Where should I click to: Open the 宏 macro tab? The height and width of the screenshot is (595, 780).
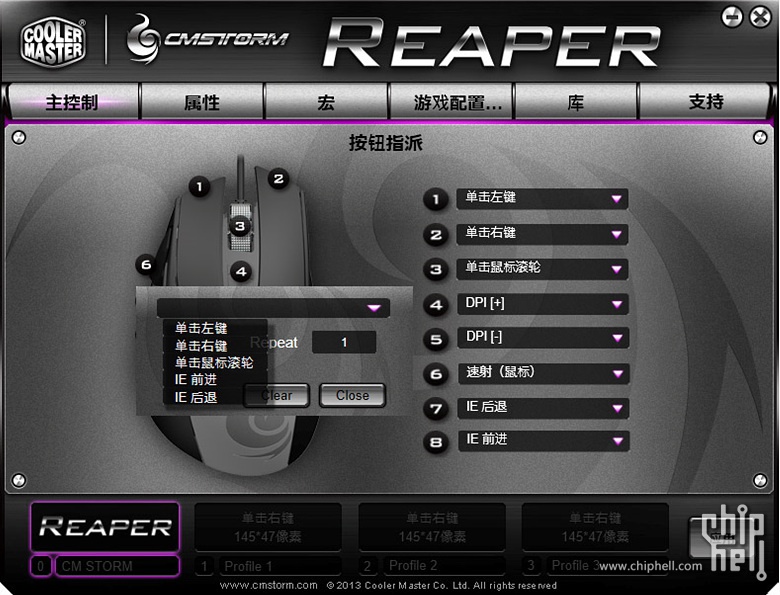tap(326, 102)
